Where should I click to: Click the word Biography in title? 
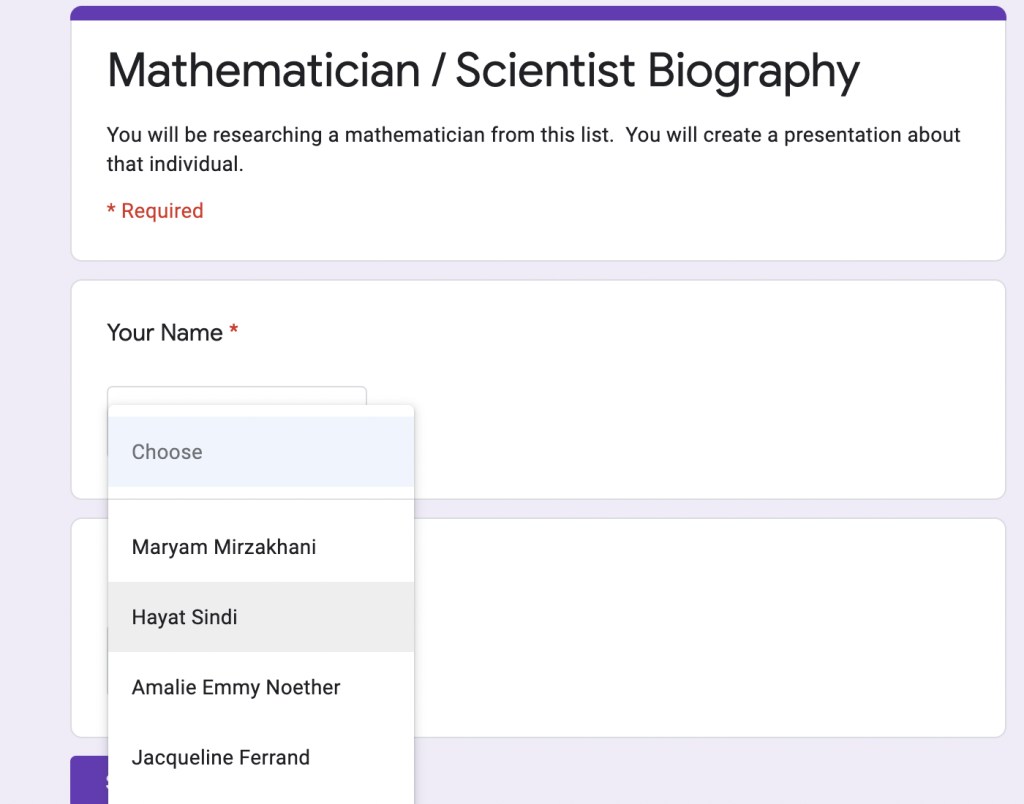[753, 71]
